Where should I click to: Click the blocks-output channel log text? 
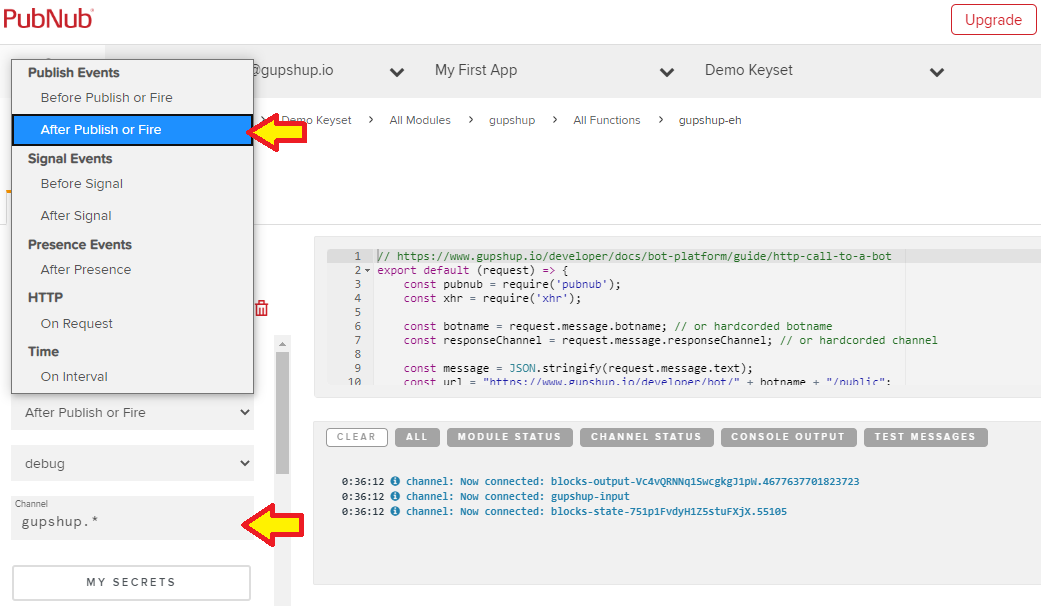633,481
